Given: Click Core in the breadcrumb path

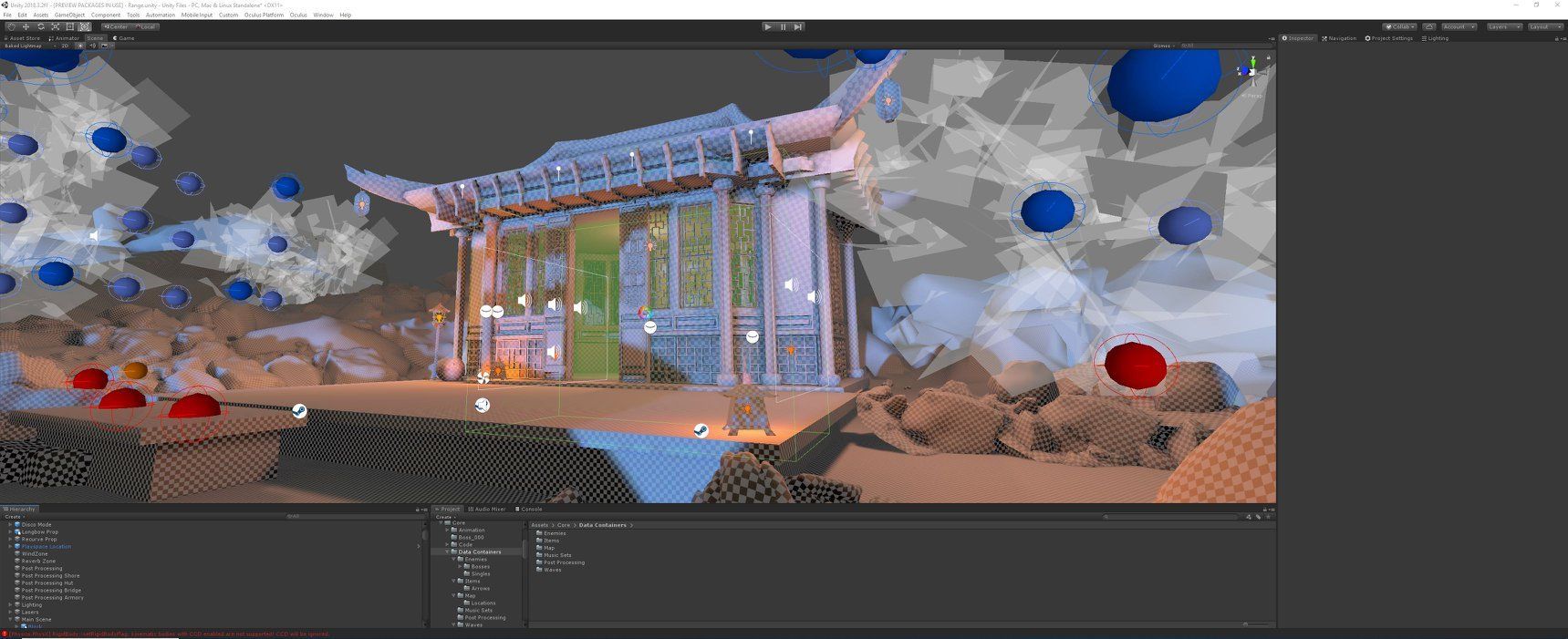Looking at the screenshot, I should point(564,525).
